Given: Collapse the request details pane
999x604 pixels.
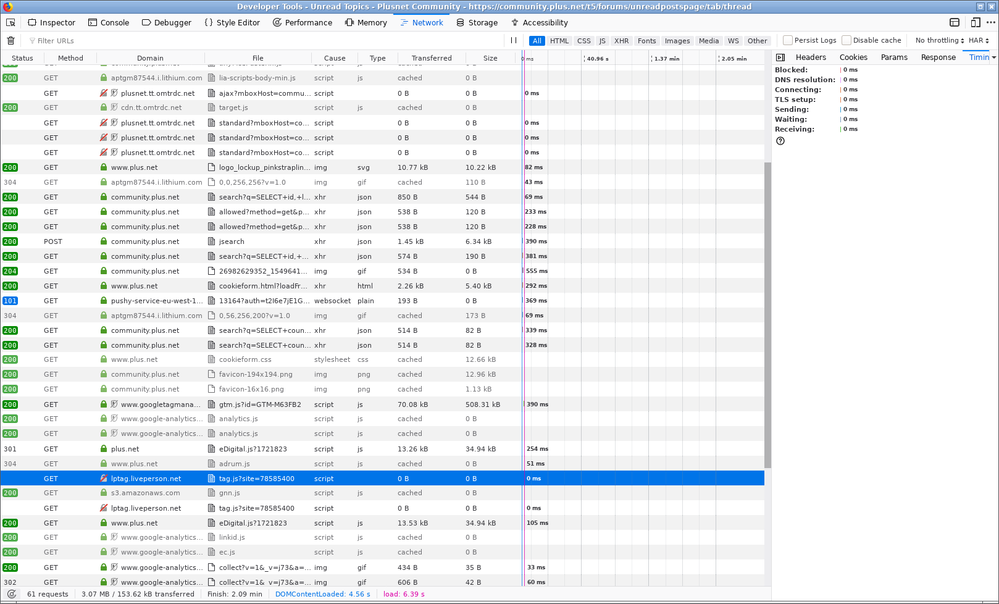Looking at the screenshot, I should (781, 57).
